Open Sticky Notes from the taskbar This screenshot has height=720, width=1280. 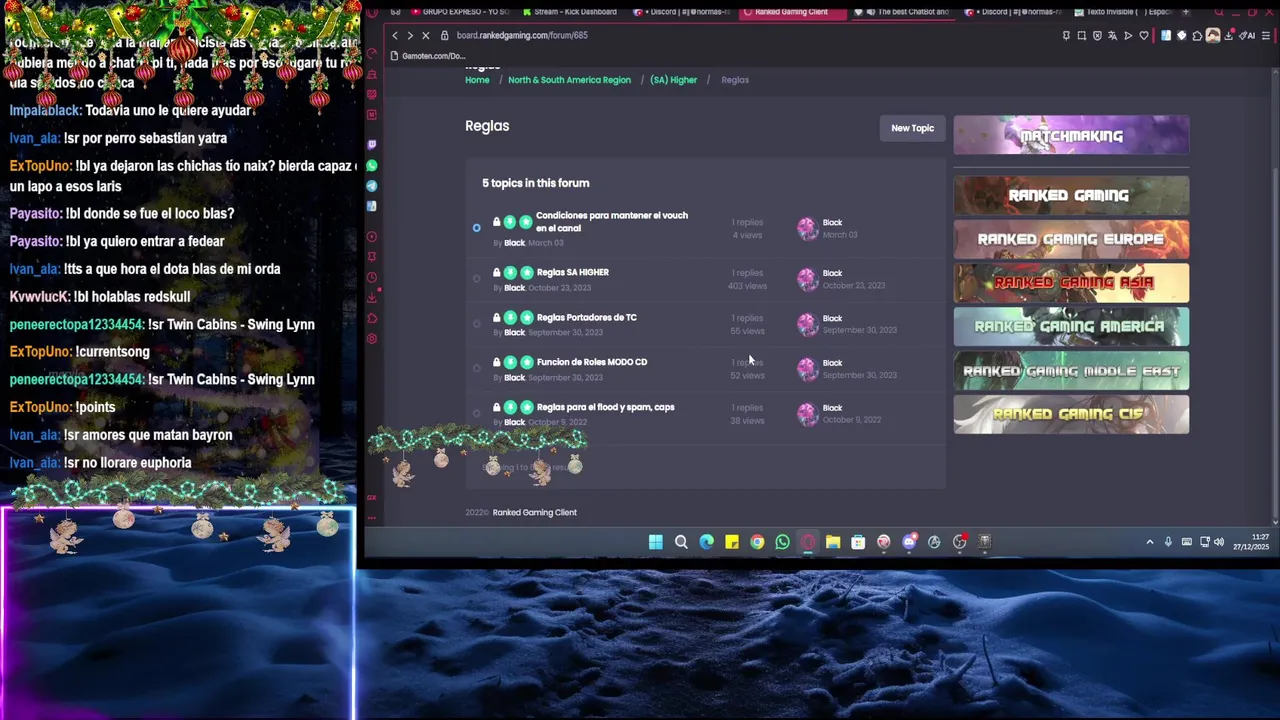pyautogui.click(x=732, y=542)
